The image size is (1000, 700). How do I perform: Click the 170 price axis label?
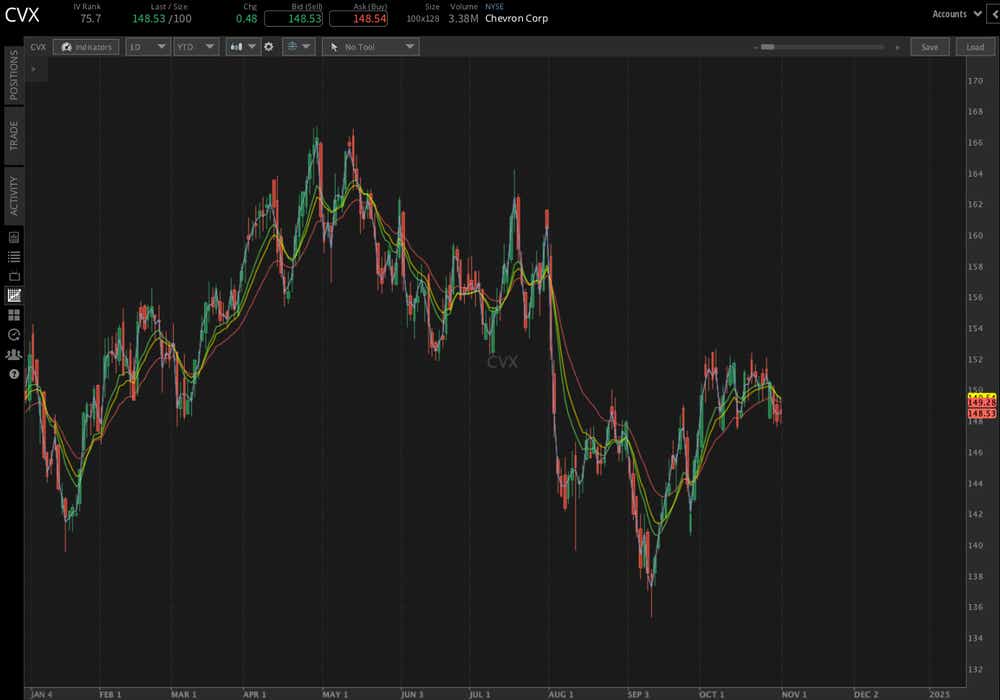975,81
